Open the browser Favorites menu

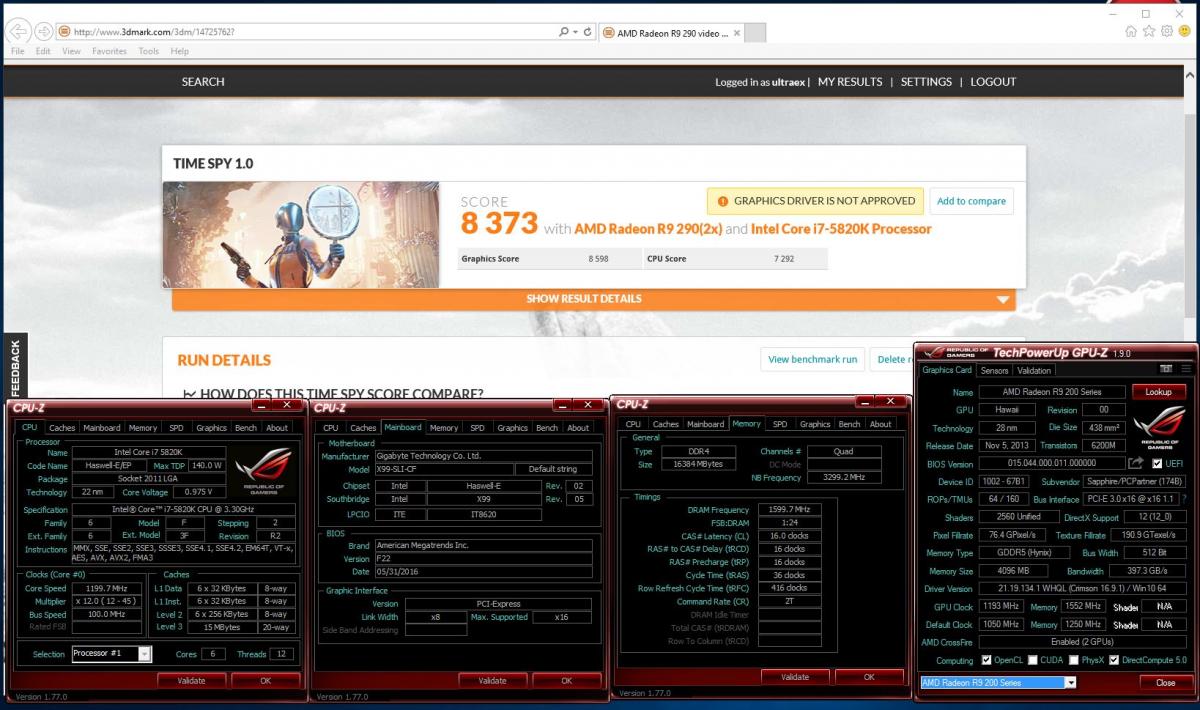[x=109, y=51]
